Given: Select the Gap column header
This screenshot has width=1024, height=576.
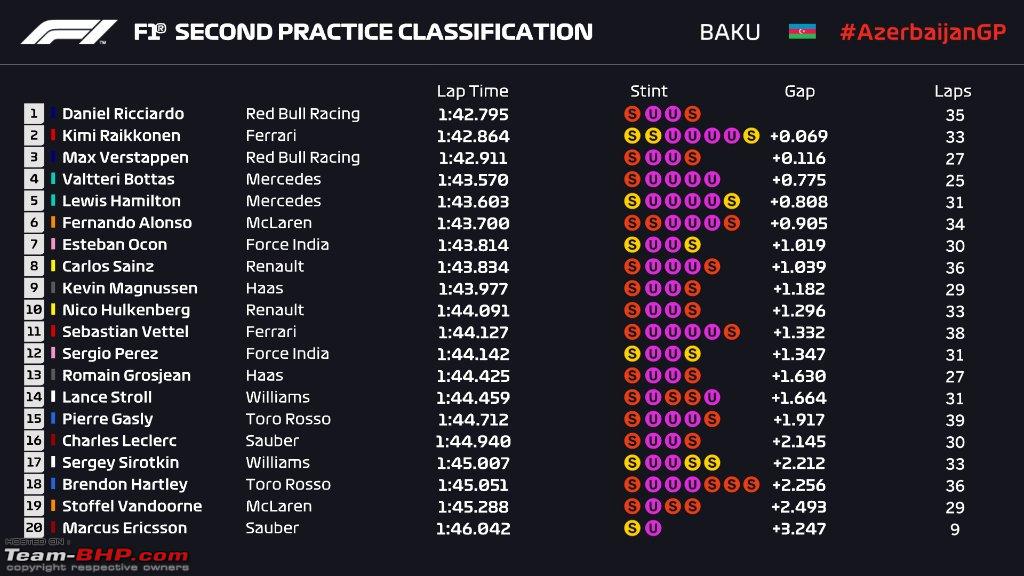Looking at the screenshot, I should tap(799, 92).
